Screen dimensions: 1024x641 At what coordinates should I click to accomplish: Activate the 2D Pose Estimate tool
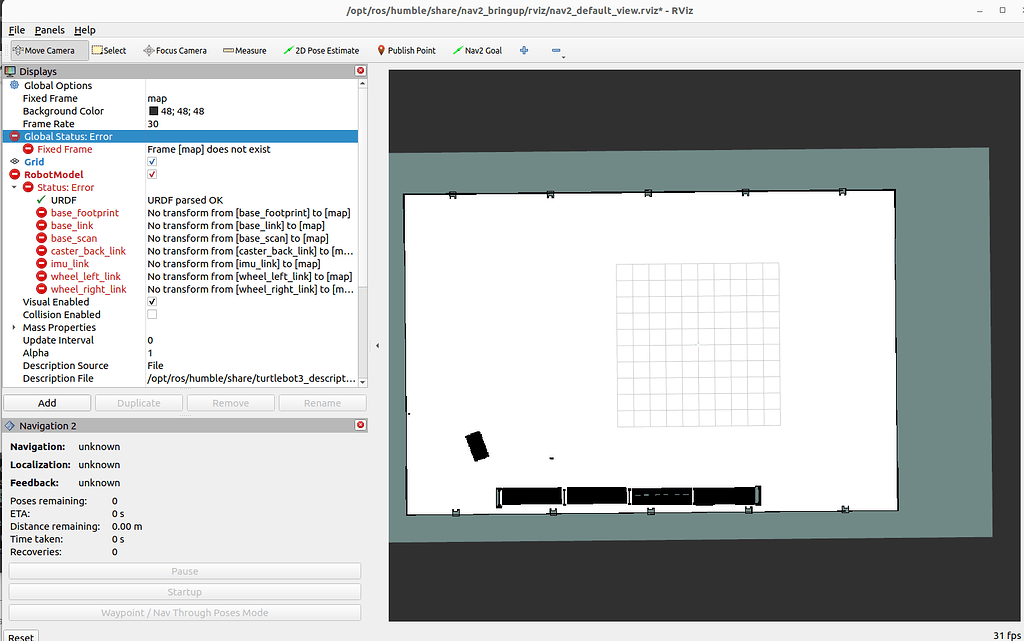point(320,49)
